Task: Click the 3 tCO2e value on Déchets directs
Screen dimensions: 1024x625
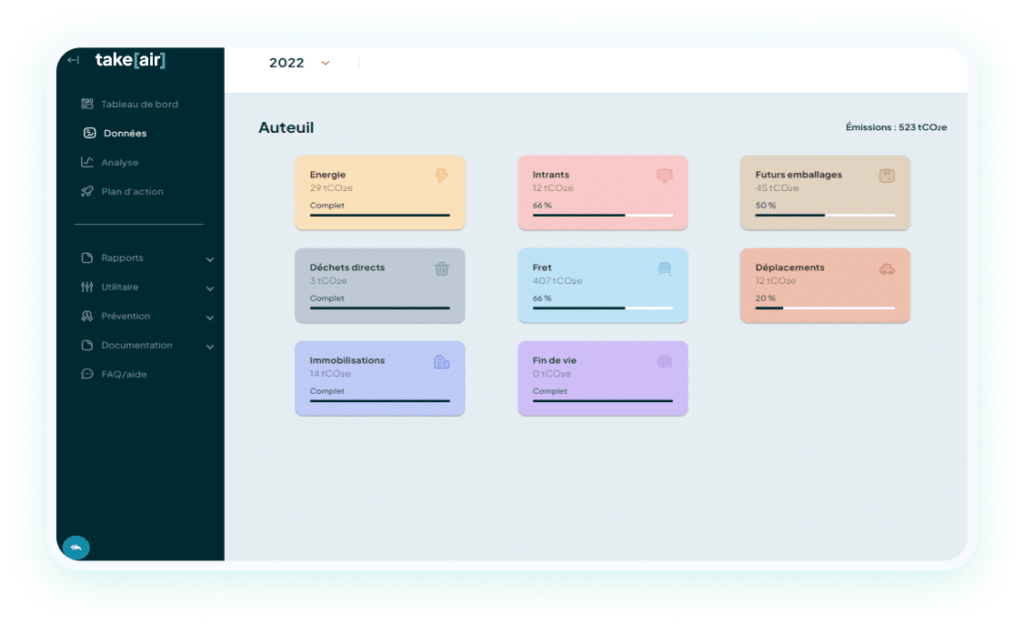Action: click(328, 281)
